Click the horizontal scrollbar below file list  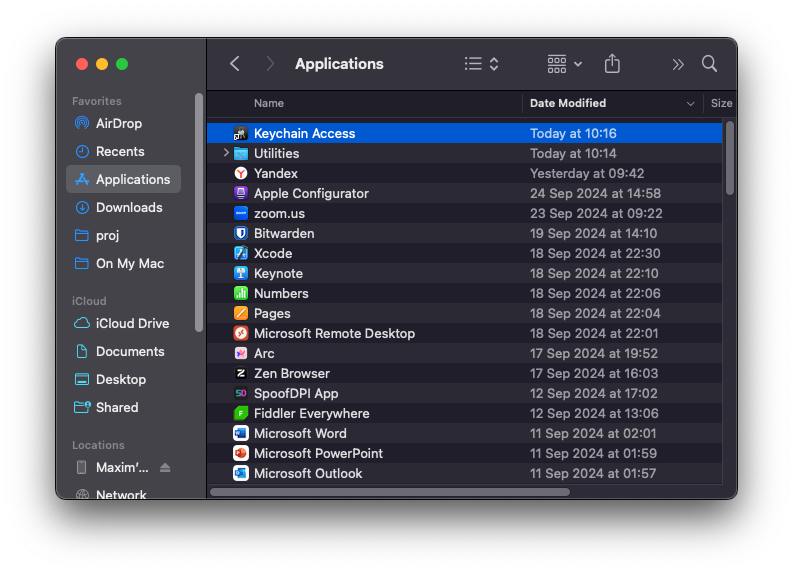(390, 492)
